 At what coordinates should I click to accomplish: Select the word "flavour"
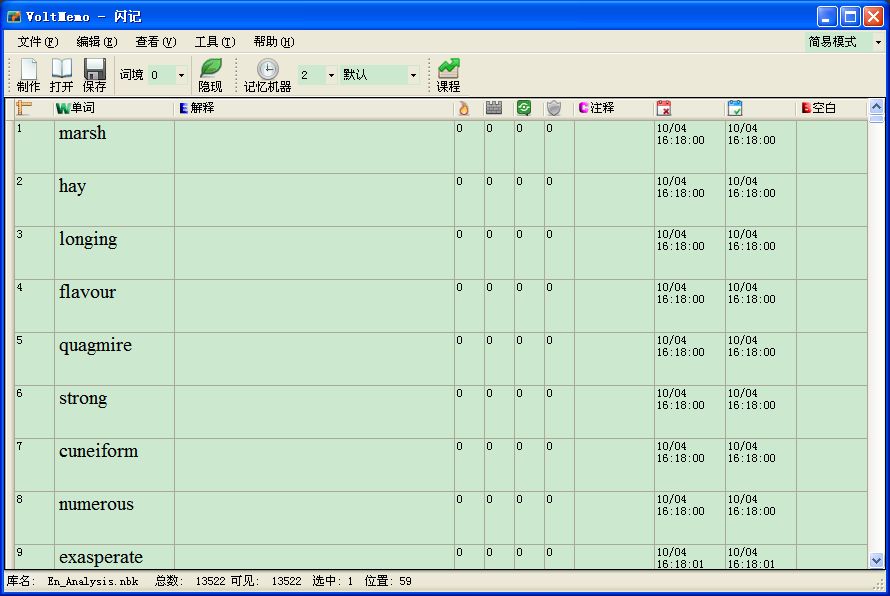coord(87,292)
